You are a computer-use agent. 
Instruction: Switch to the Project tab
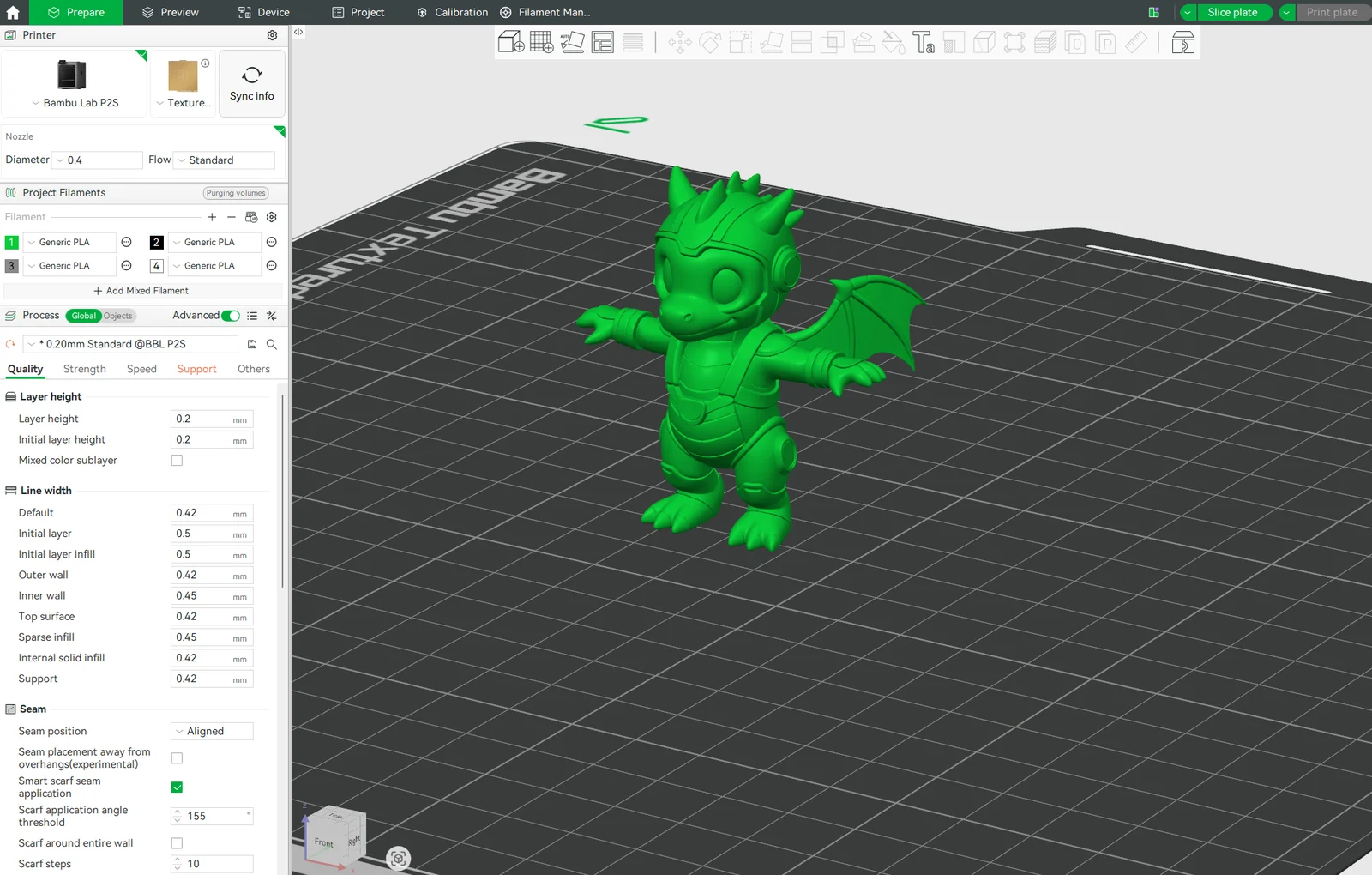pos(358,12)
